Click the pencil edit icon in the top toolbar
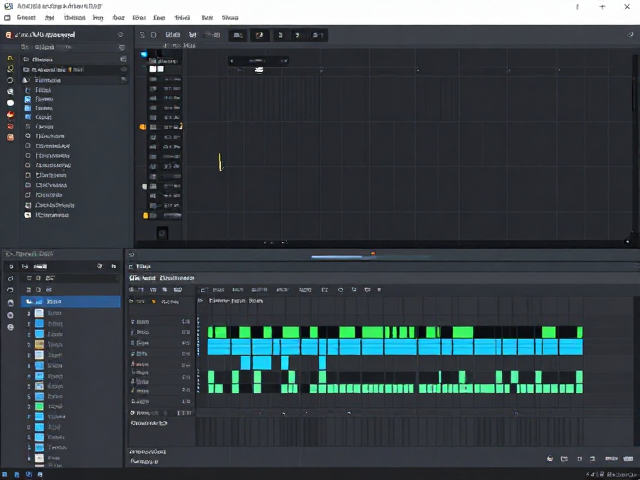The height and width of the screenshot is (480, 640). tap(260, 35)
